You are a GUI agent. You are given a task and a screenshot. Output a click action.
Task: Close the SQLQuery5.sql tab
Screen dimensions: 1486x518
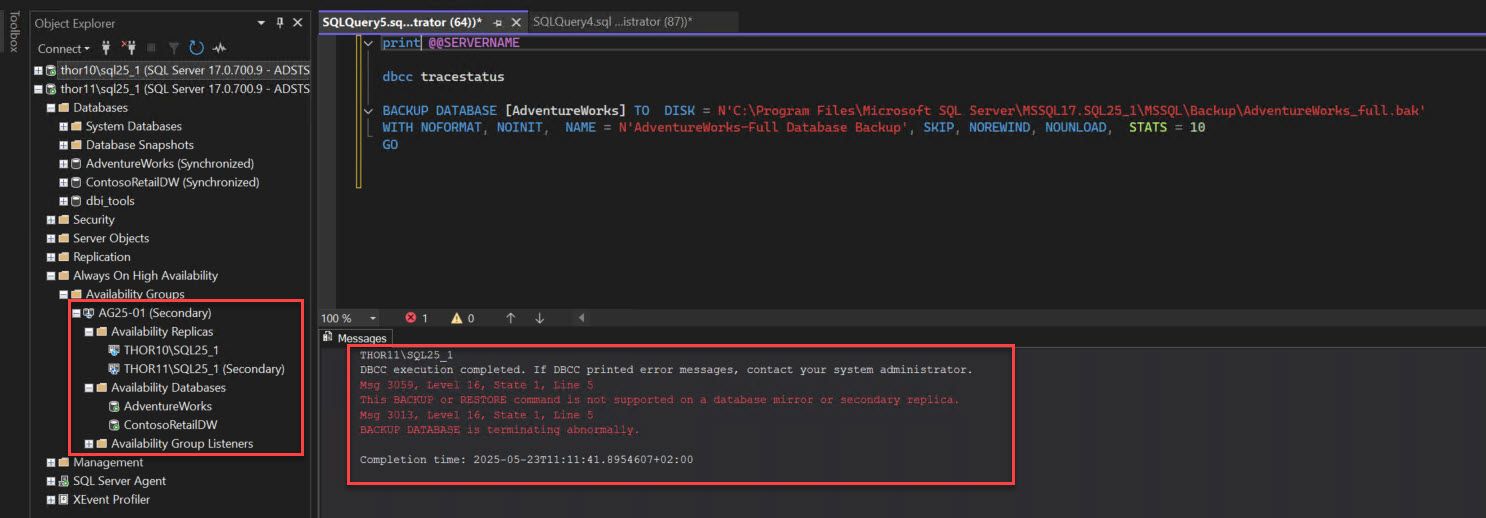click(x=517, y=22)
